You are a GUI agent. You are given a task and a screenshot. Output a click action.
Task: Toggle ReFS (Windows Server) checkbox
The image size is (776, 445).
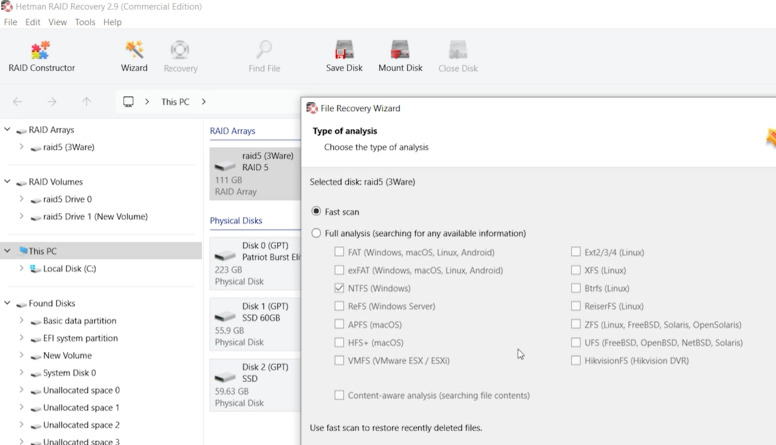(x=339, y=306)
